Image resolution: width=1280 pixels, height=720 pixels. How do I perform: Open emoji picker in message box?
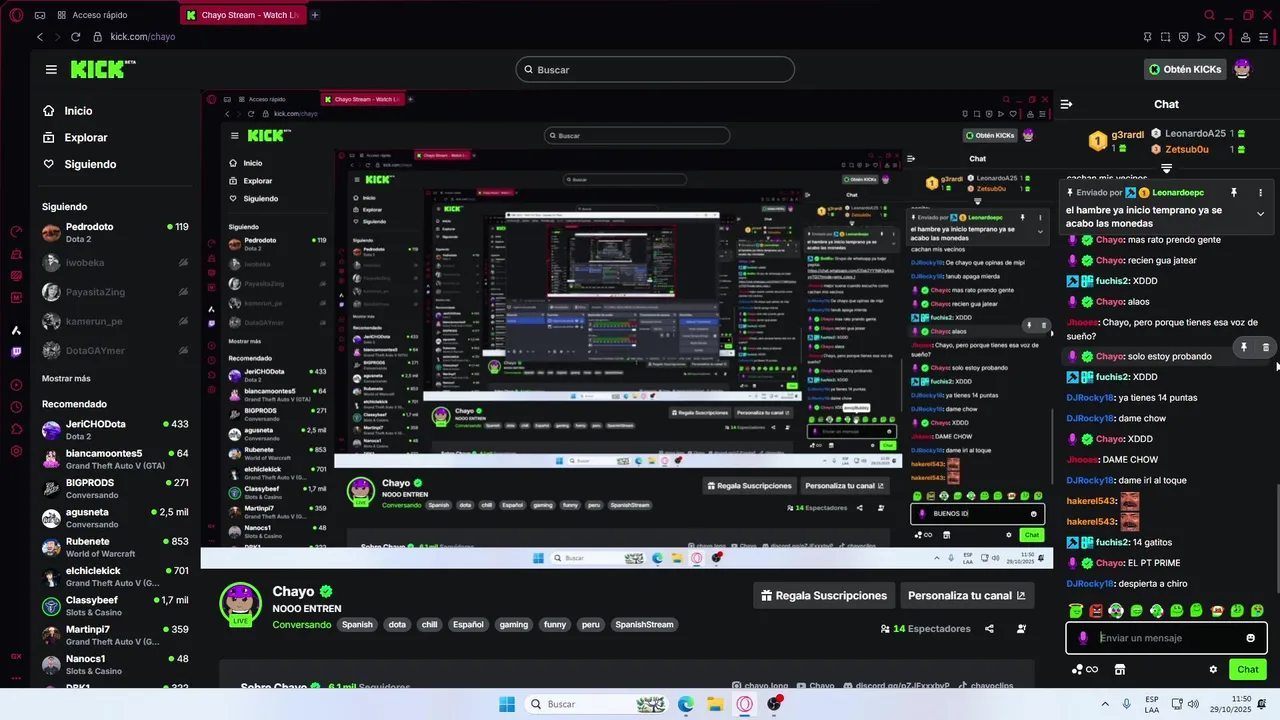coord(1250,638)
